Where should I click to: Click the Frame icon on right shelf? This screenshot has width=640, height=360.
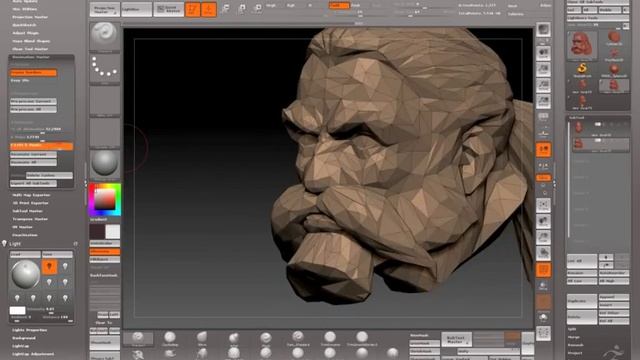click(543, 205)
